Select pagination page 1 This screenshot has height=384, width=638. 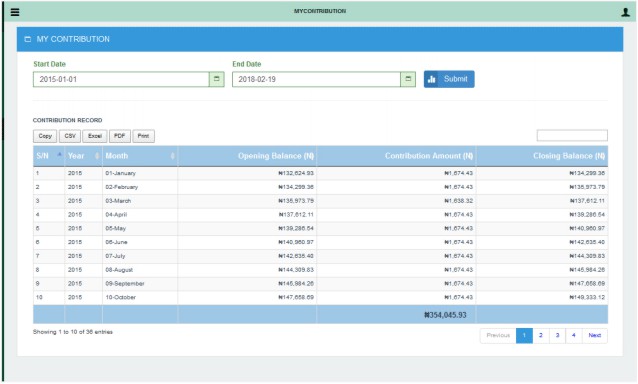[x=524, y=336]
